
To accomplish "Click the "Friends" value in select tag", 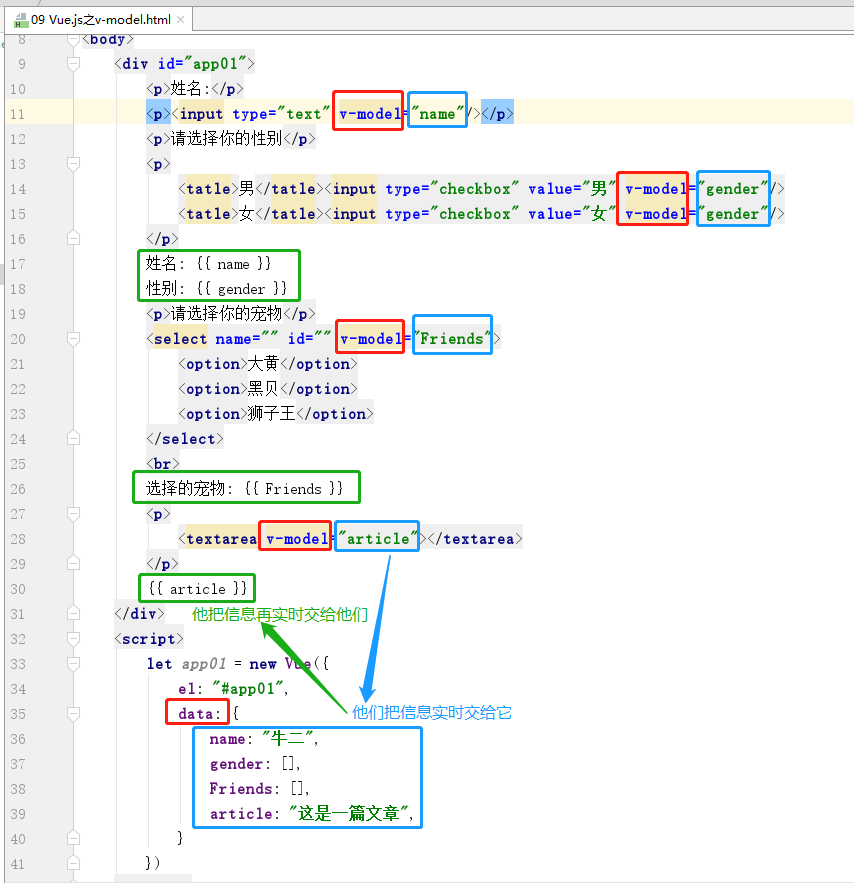I will coord(452,339).
